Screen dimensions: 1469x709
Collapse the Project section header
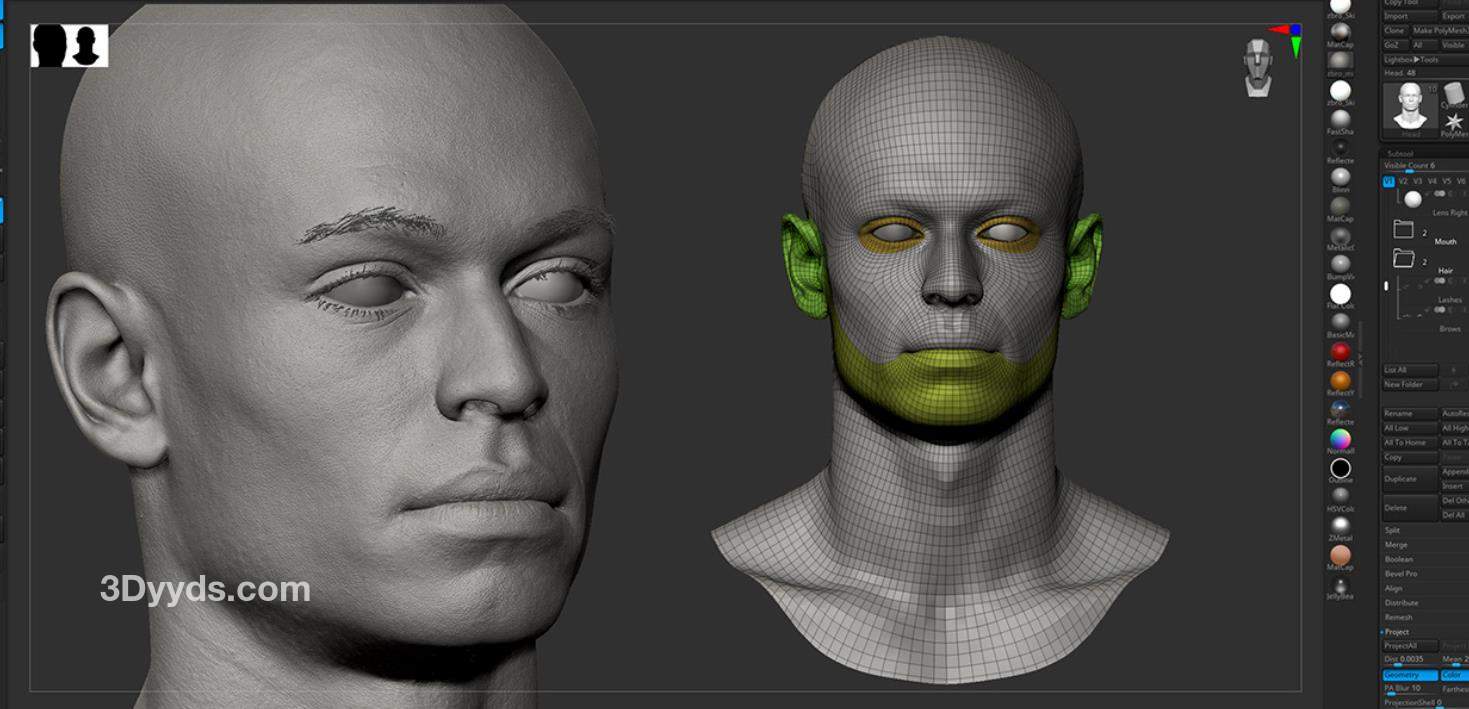coord(1398,632)
